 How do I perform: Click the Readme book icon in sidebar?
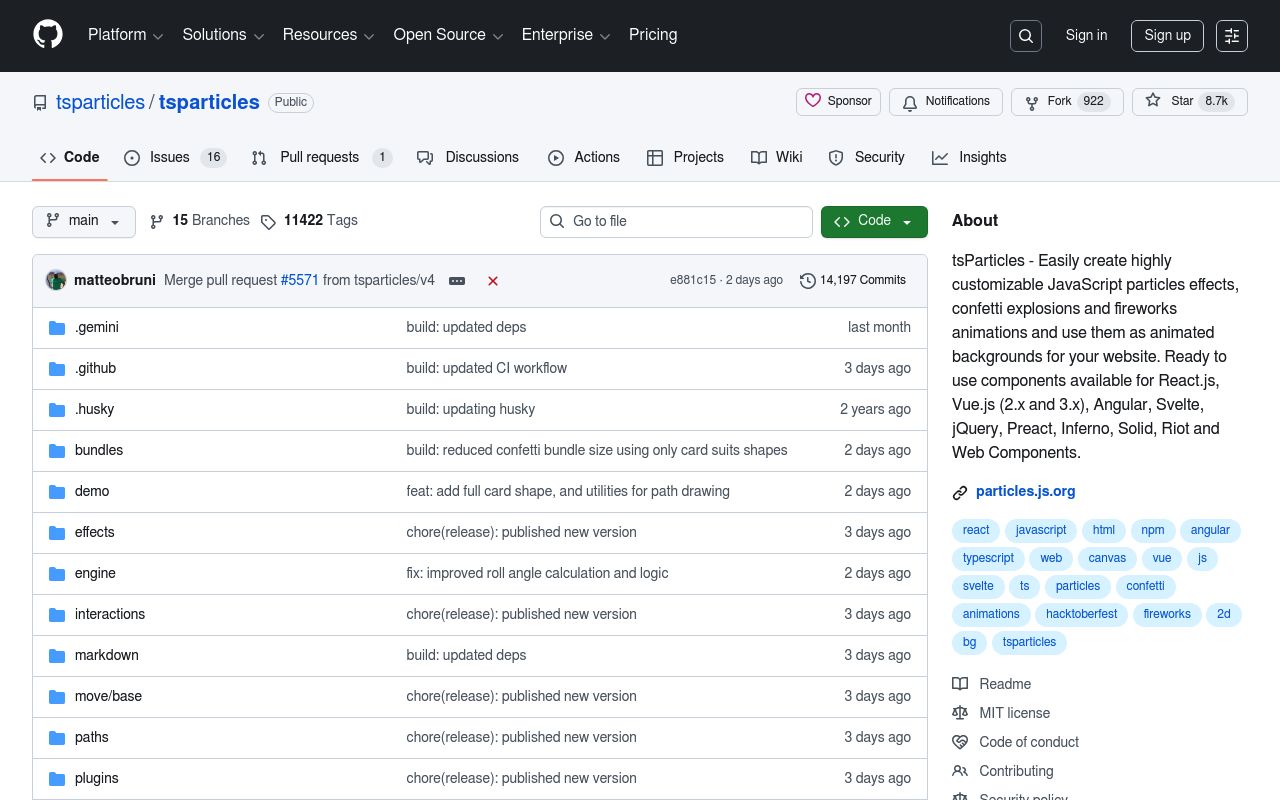[960, 684]
